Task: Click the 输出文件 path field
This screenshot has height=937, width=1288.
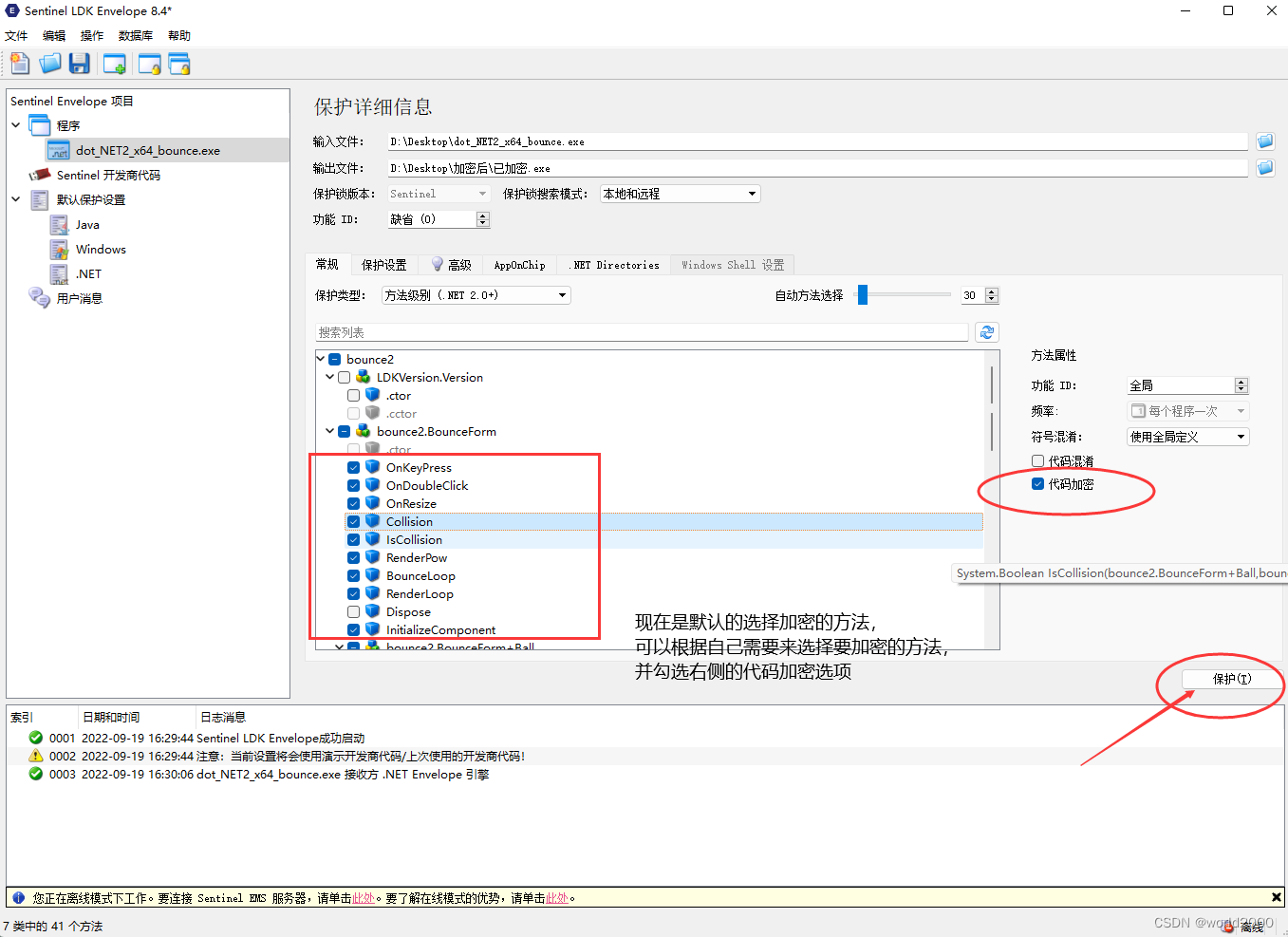Action: [x=817, y=168]
